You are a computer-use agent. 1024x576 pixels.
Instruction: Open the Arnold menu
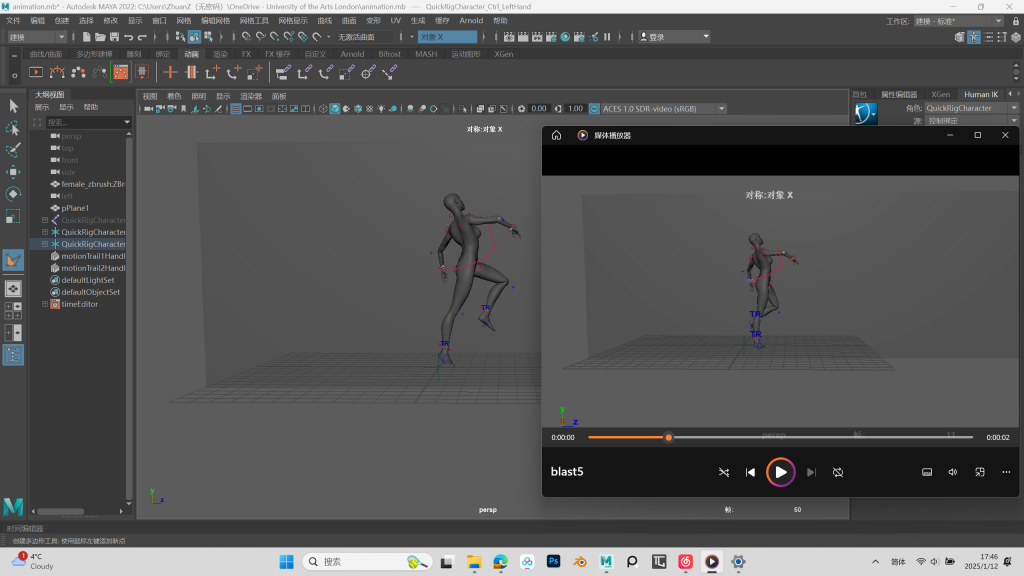pyautogui.click(x=471, y=20)
